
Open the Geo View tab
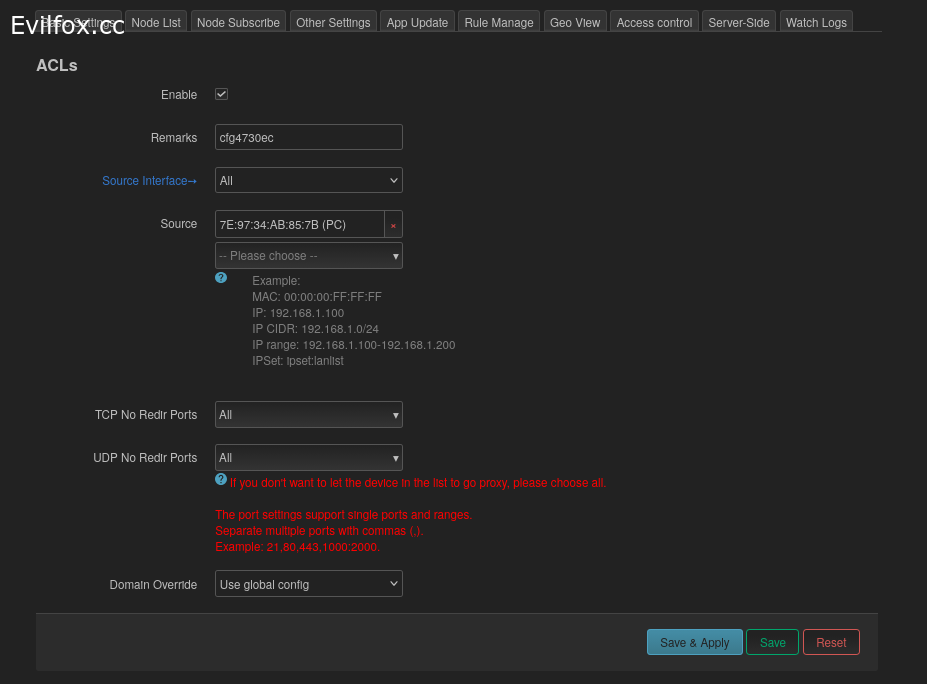click(x=575, y=22)
